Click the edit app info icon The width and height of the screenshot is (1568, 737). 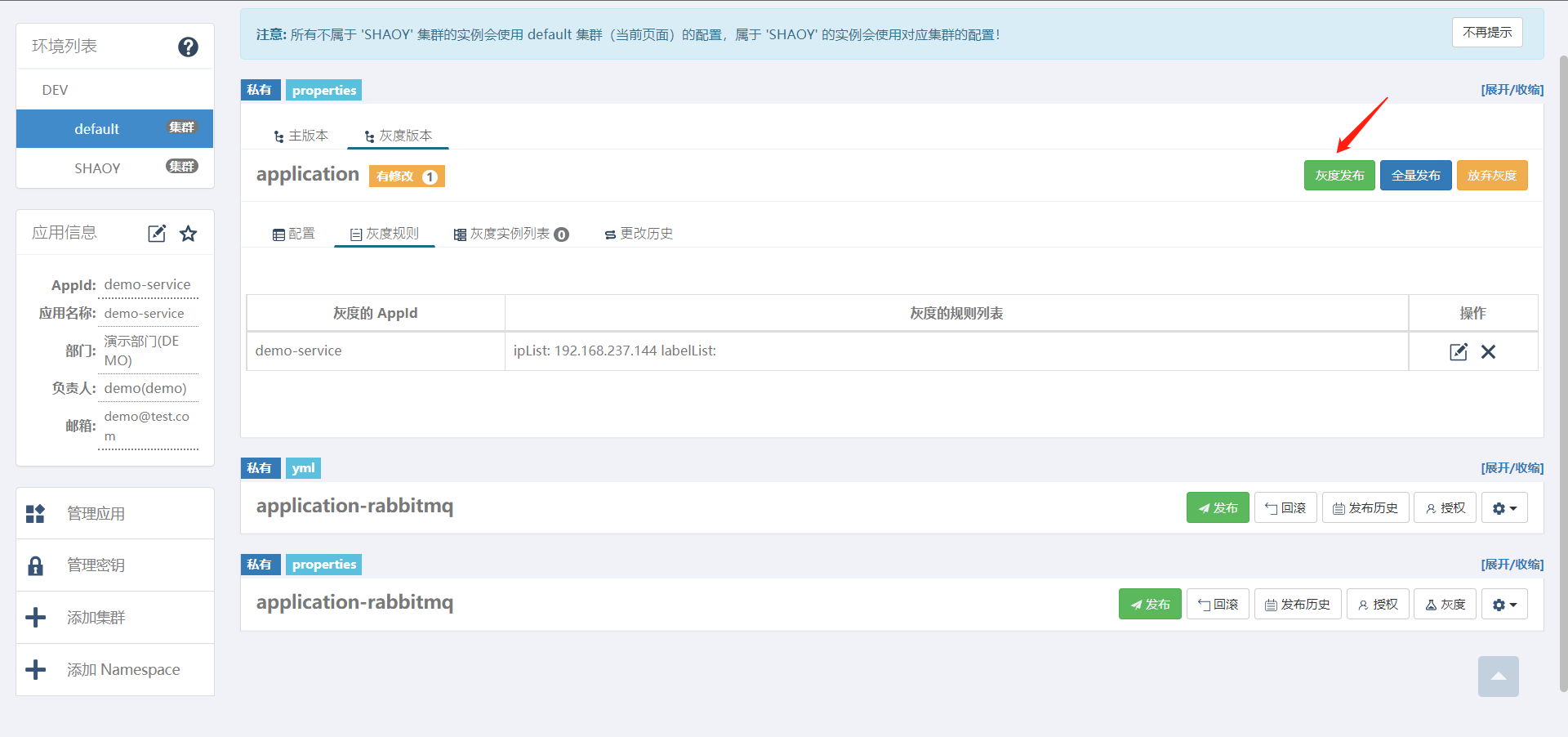click(x=157, y=234)
